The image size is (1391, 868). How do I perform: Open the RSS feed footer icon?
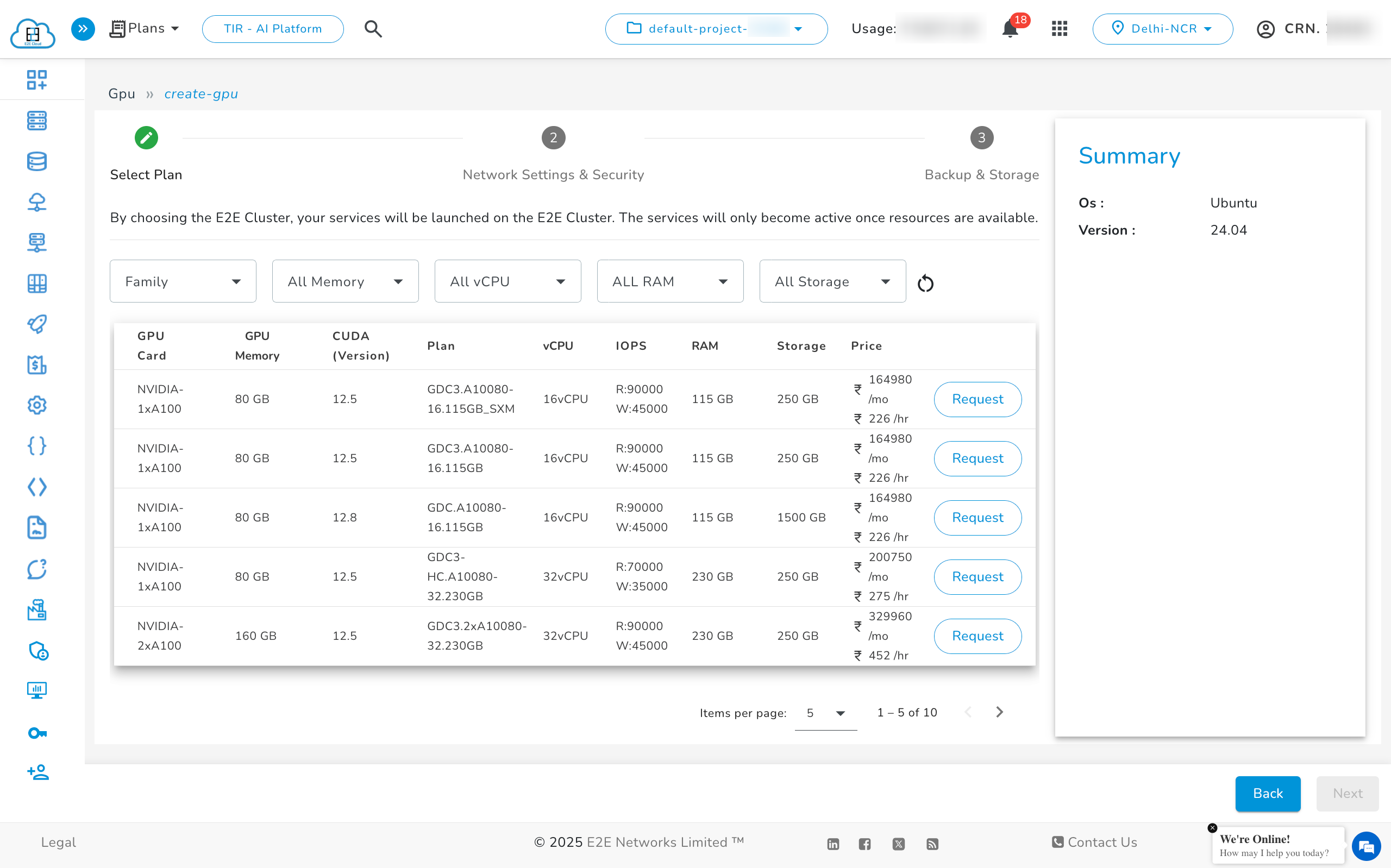coord(932,844)
